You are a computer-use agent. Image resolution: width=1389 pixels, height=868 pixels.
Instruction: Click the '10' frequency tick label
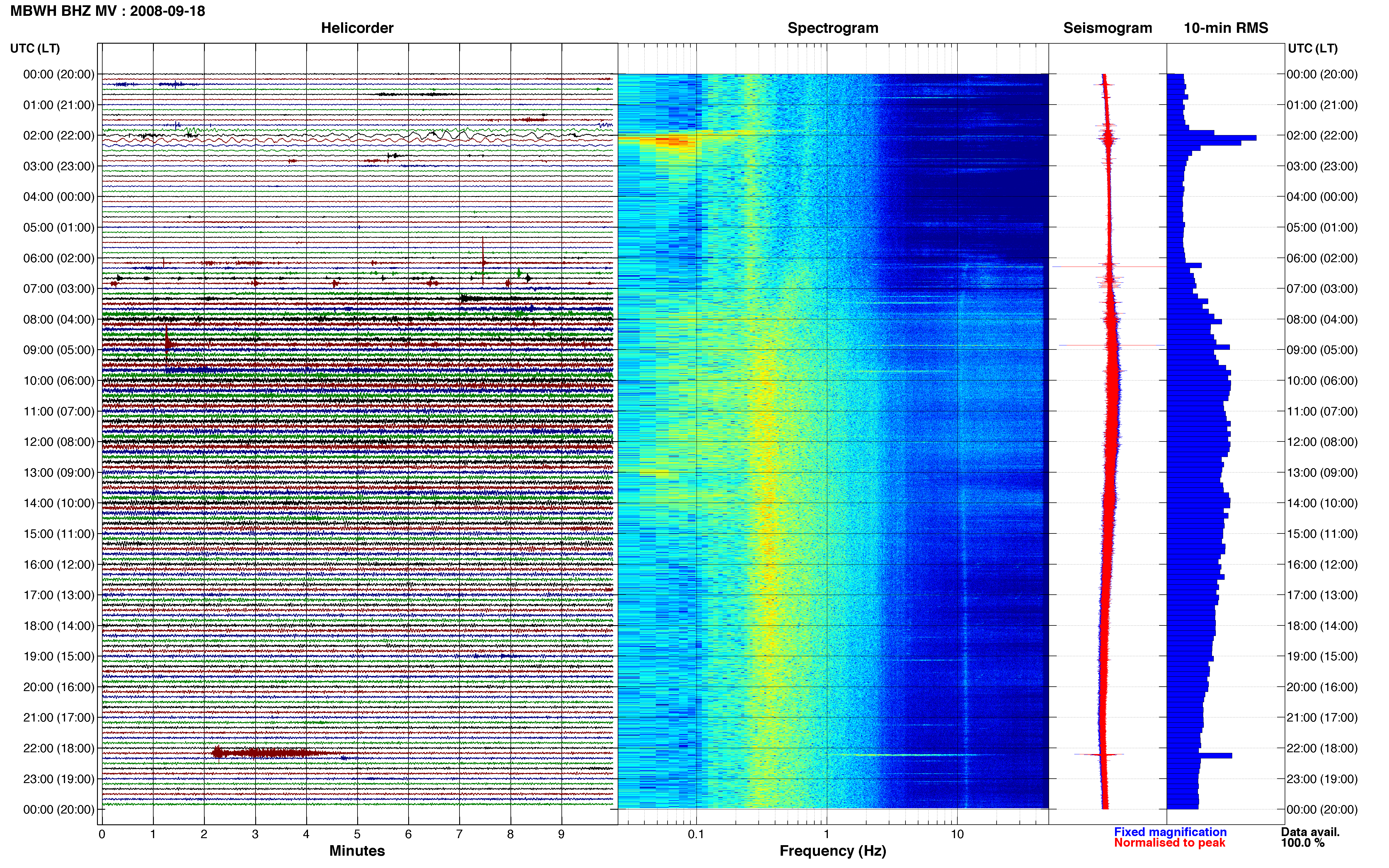(957, 835)
